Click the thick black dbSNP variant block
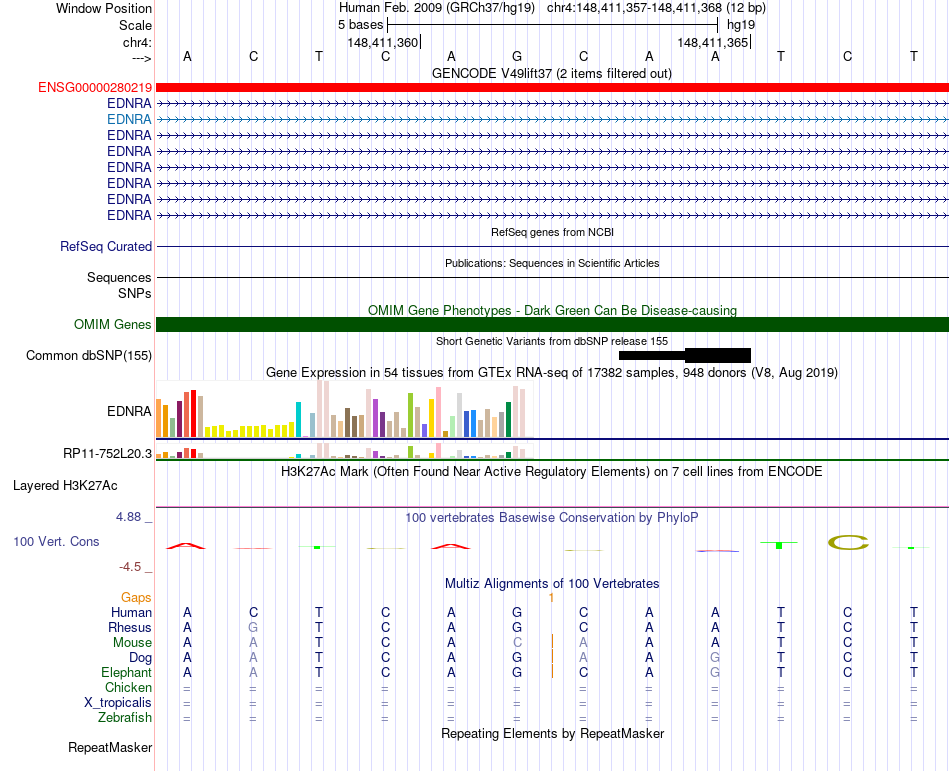This screenshot has width=950, height=771. tap(718, 356)
